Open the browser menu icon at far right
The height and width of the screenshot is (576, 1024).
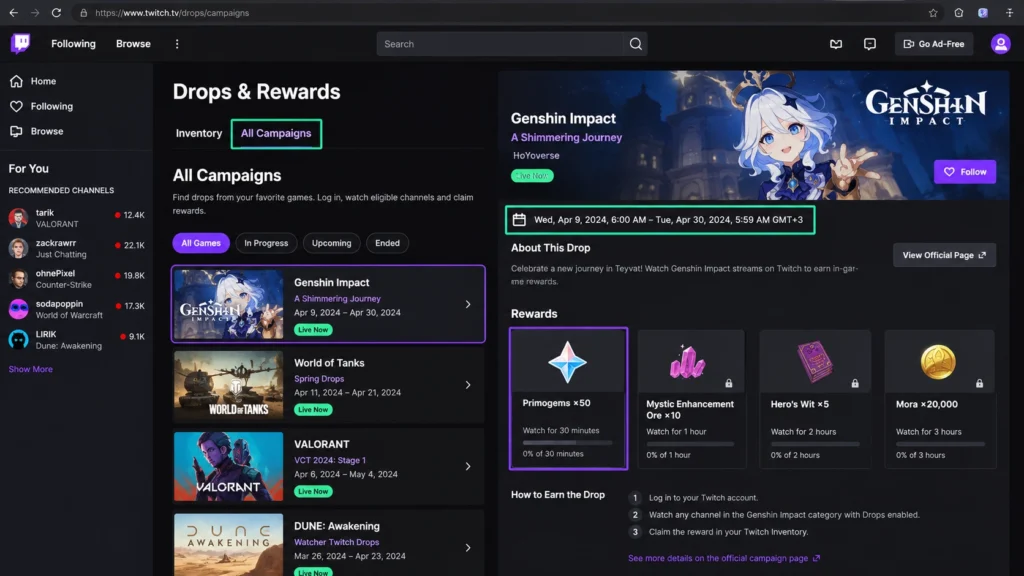pos(1010,12)
